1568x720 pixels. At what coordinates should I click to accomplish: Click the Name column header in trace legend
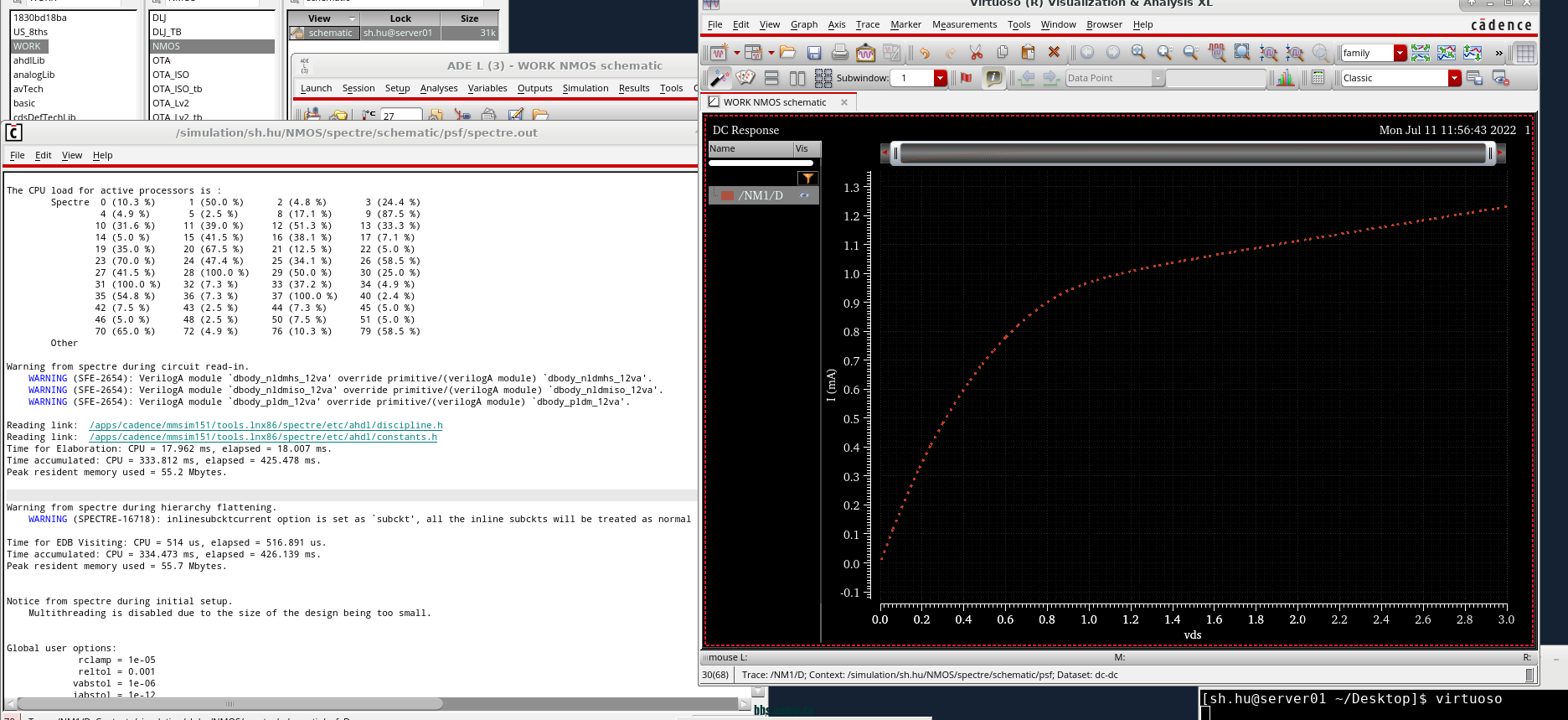[x=750, y=148]
